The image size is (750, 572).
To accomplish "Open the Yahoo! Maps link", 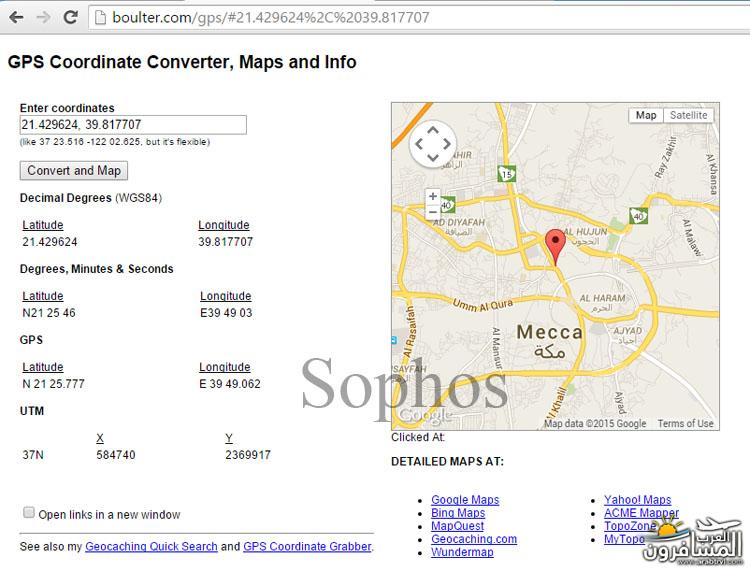I will tap(637, 500).
